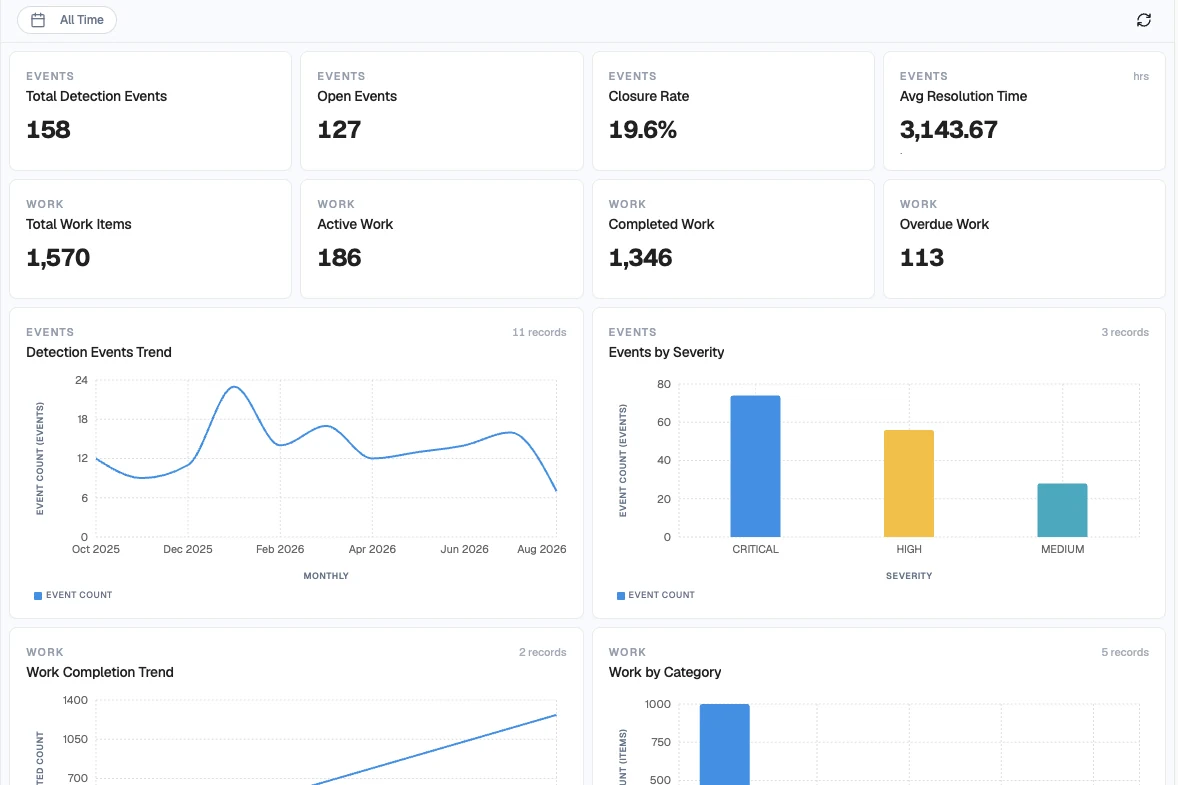The image size is (1178, 785).
Task: Click the Aug 2026 axis label
Action: click(542, 549)
